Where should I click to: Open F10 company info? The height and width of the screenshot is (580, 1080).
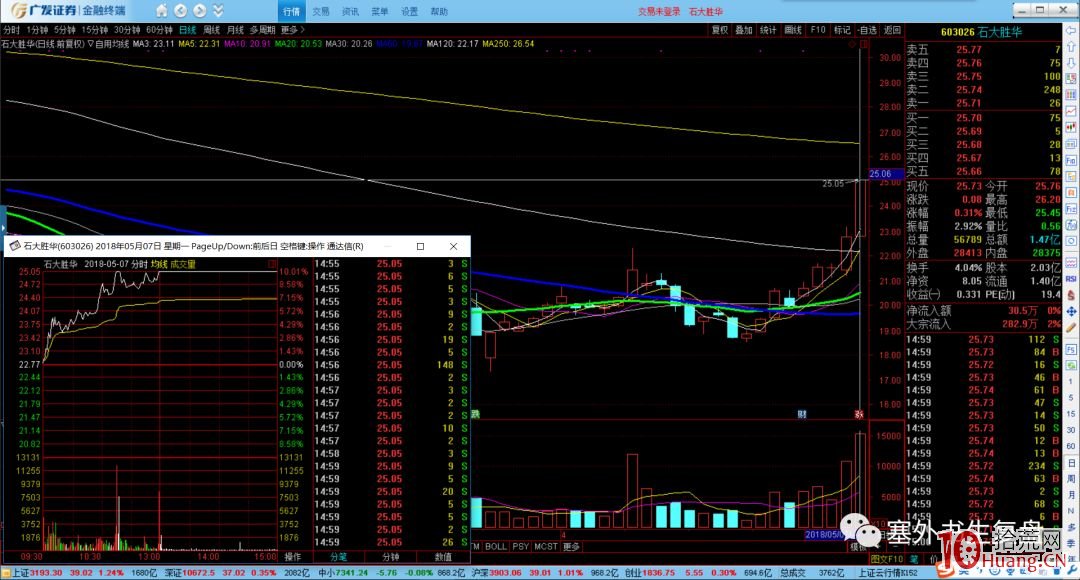(x=818, y=30)
